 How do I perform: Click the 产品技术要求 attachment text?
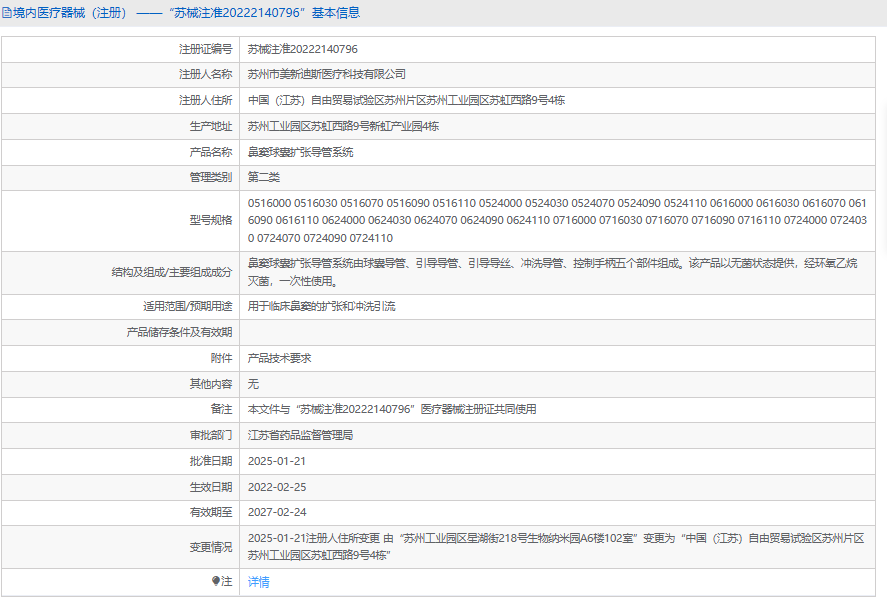pyautogui.click(x=279, y=357)
